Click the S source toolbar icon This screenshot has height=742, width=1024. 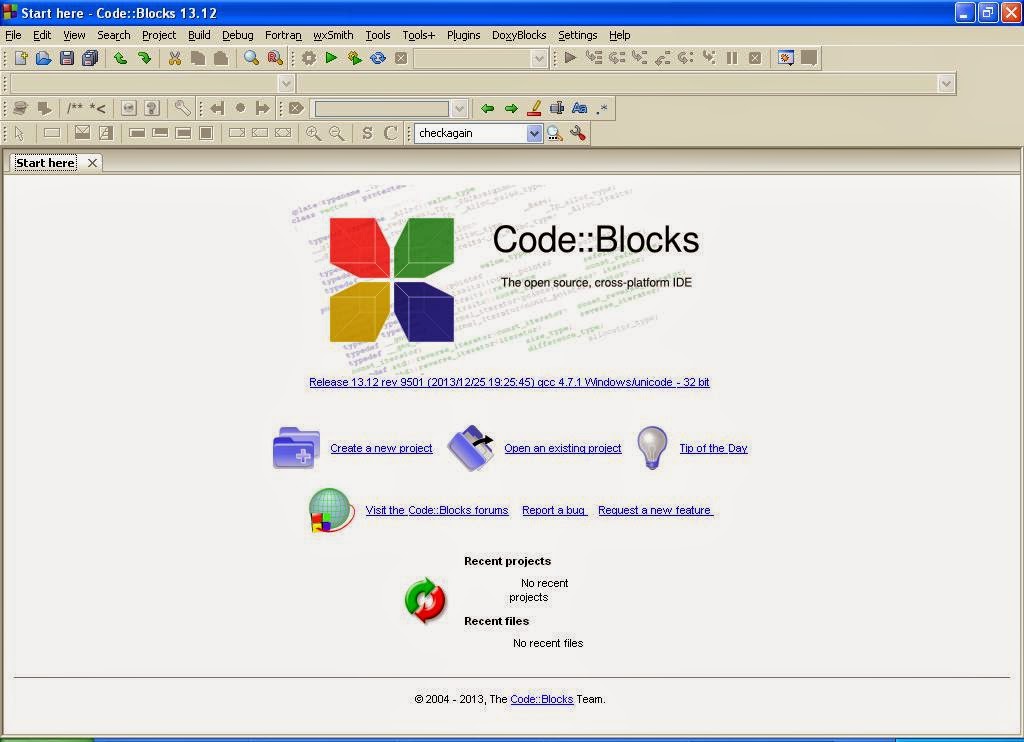click(x=367, y=133)
